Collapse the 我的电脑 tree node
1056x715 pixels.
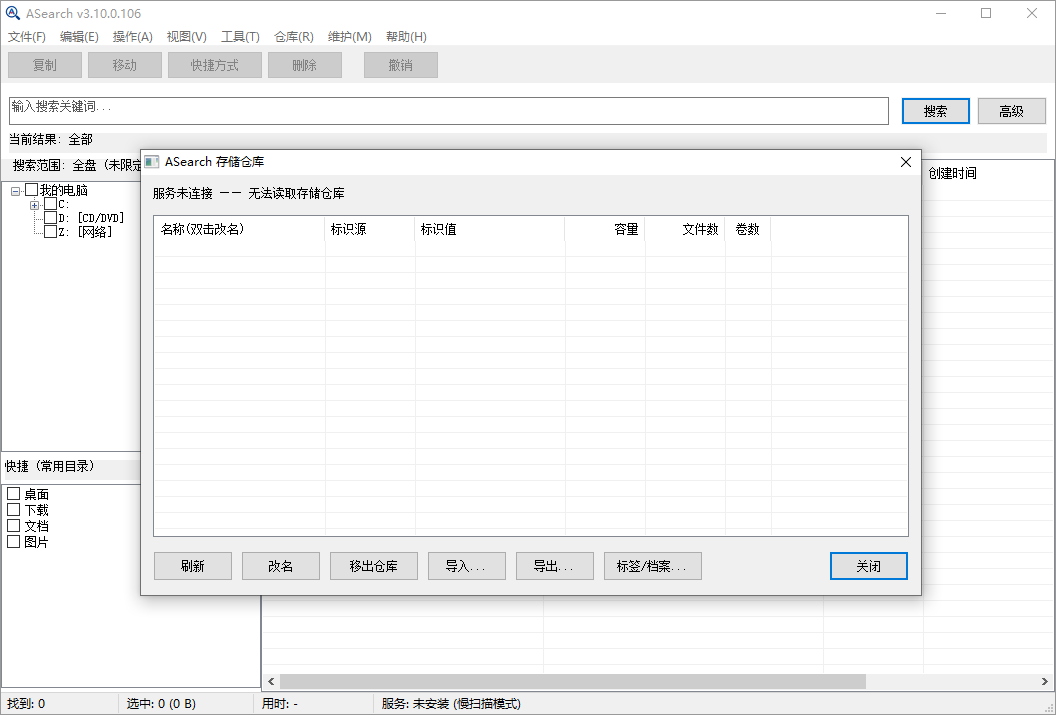coord(15,191)
